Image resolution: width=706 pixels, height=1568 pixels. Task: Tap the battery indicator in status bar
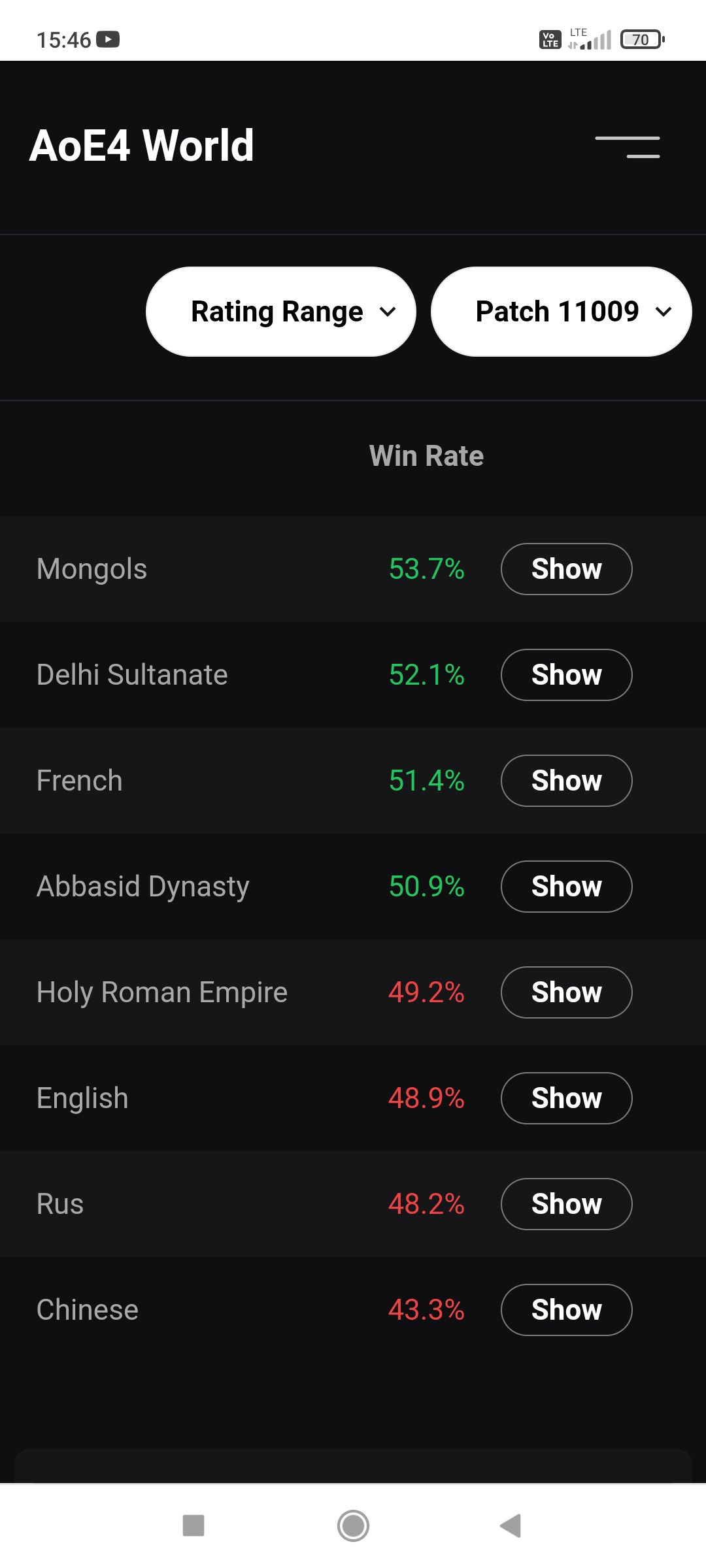click(642, 40)
